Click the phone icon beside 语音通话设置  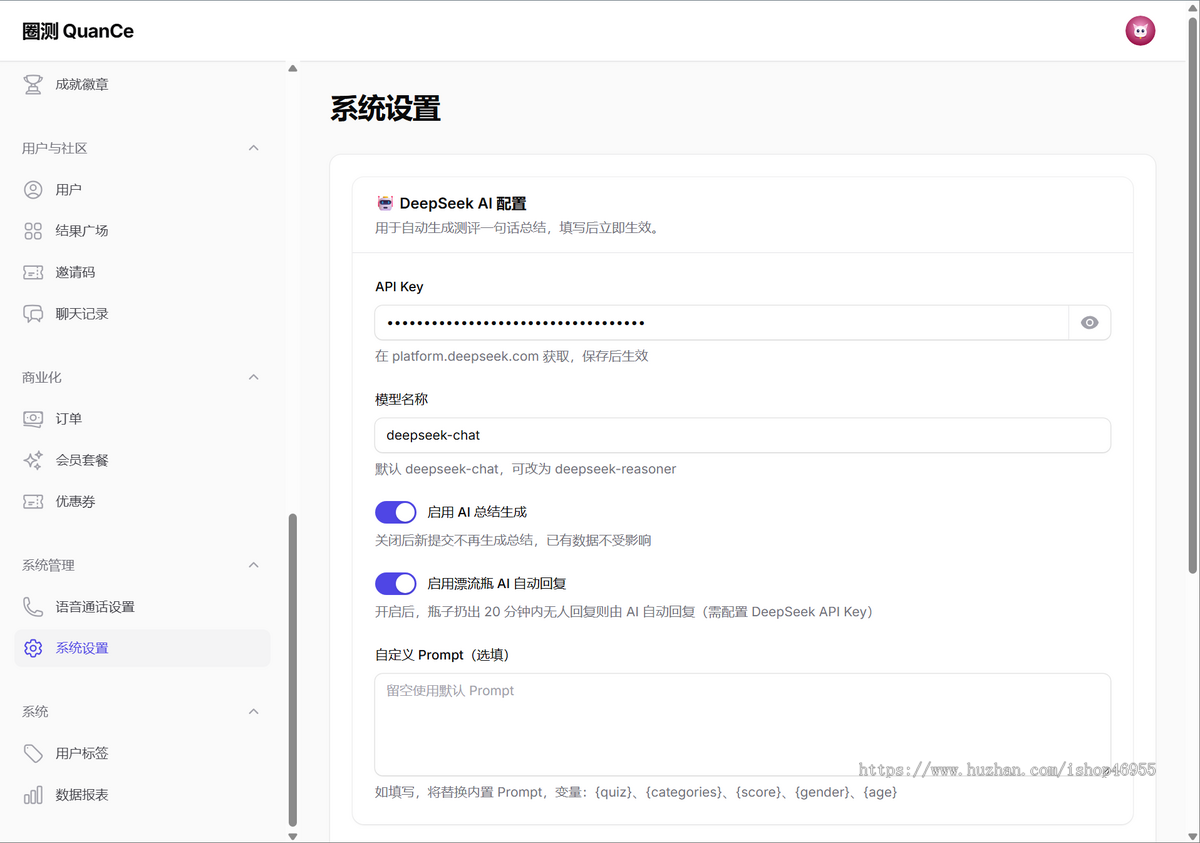point(33,607)
